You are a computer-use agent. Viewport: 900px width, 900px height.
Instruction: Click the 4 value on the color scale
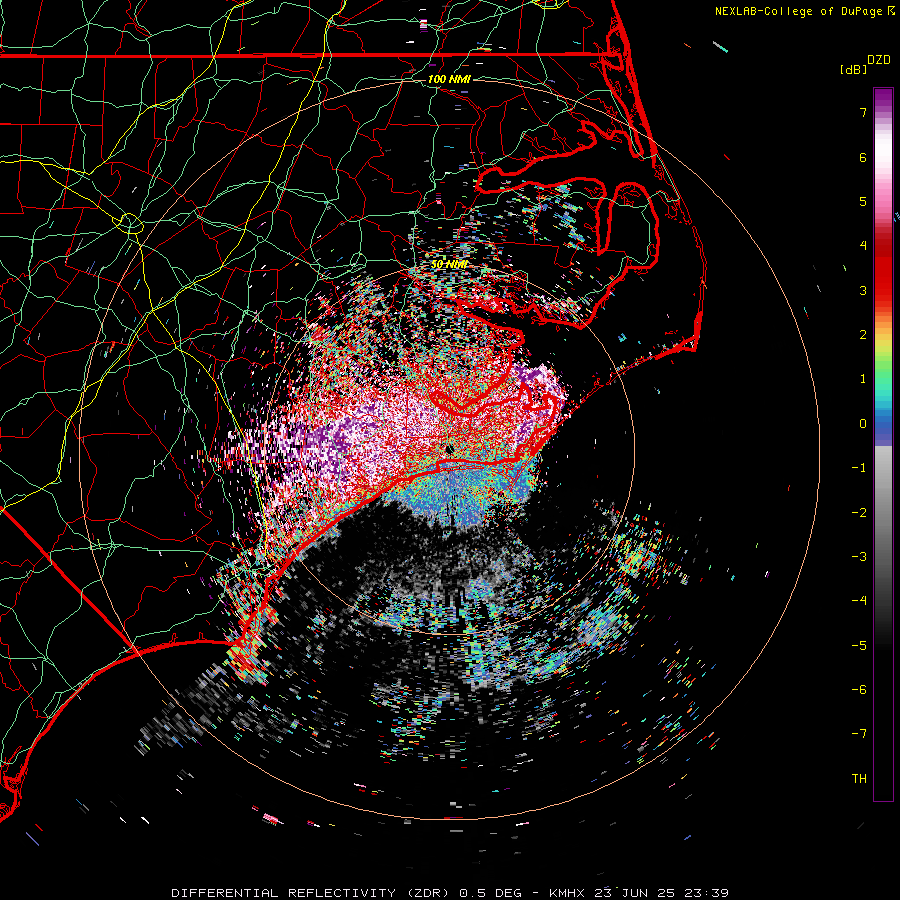pos(863,246)
